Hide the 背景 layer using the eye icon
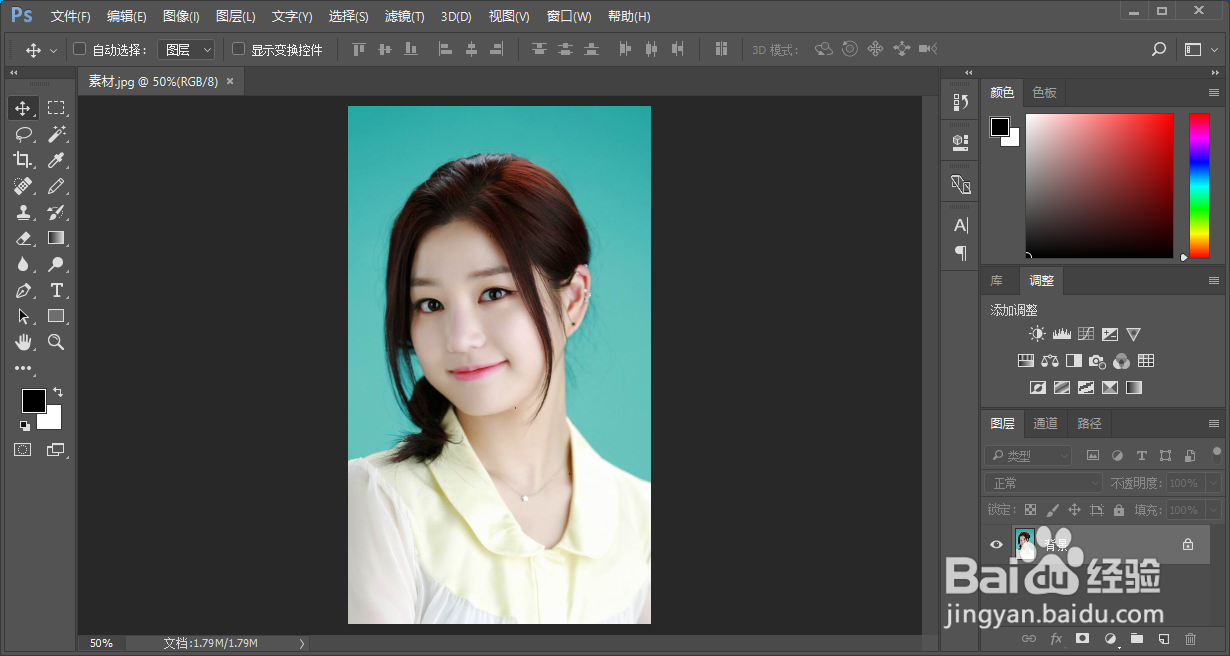Image resolution: width=1230 pixels, height=656 pixels. [x=996, y=544]
